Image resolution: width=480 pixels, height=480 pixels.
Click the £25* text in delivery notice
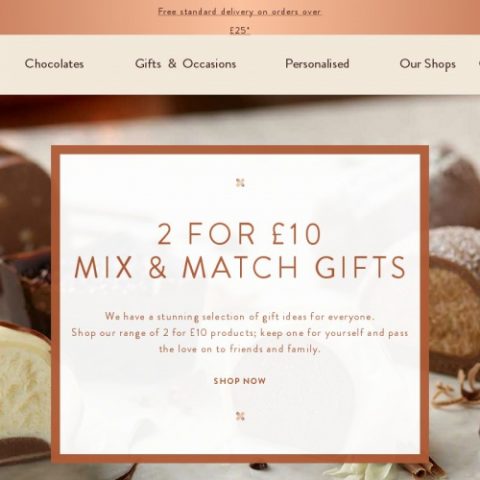click(x=240, y=31)
